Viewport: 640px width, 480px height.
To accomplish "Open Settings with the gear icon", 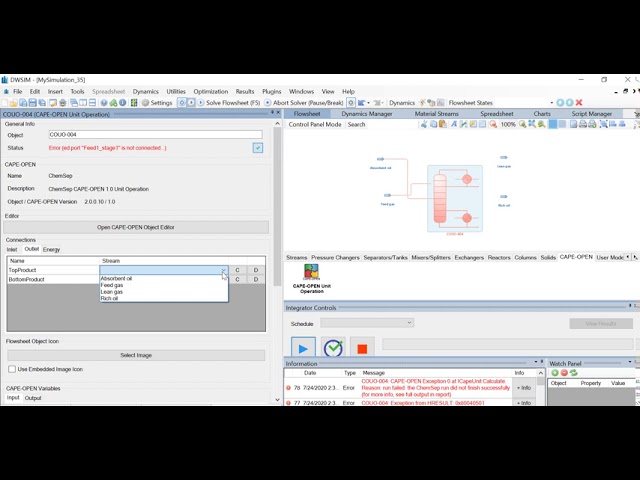I will (157, 103).
